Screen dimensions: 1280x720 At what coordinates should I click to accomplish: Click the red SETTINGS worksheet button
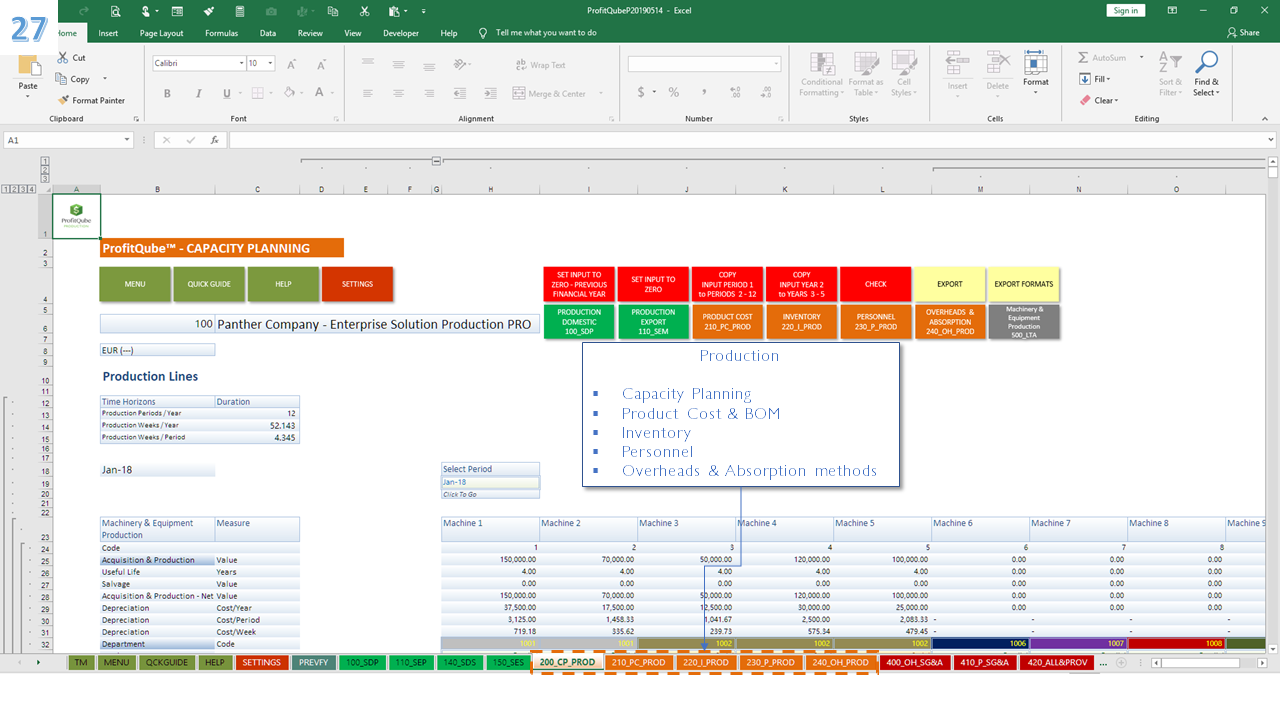pos(357,284)
